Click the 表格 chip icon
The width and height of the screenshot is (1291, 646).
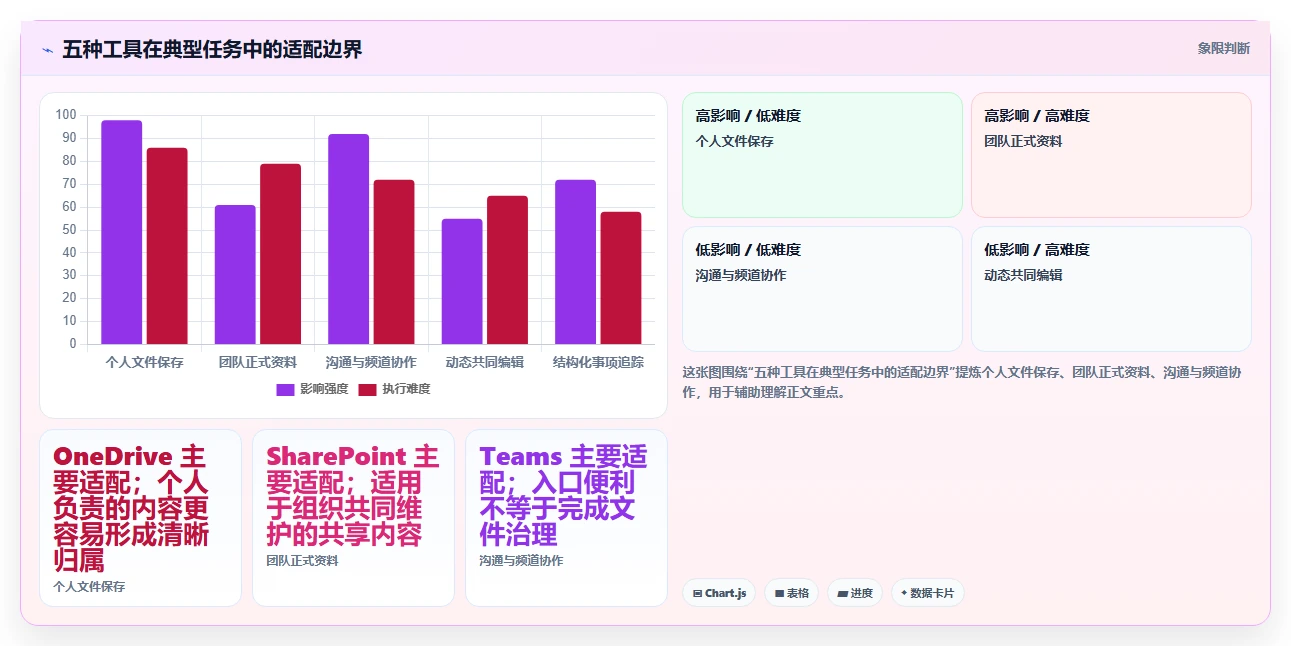[x=779, y=593]
